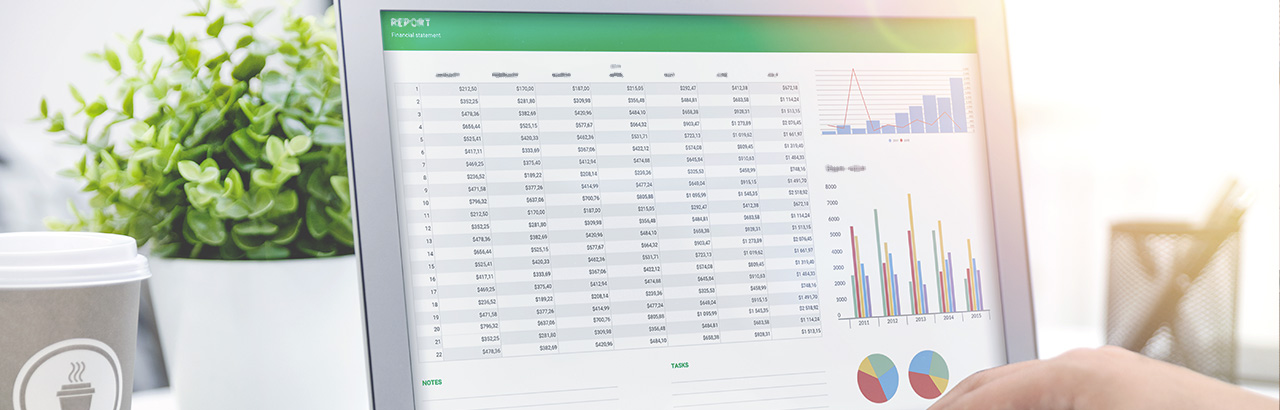Select the top line and bar combo chart

coord(894,103)
